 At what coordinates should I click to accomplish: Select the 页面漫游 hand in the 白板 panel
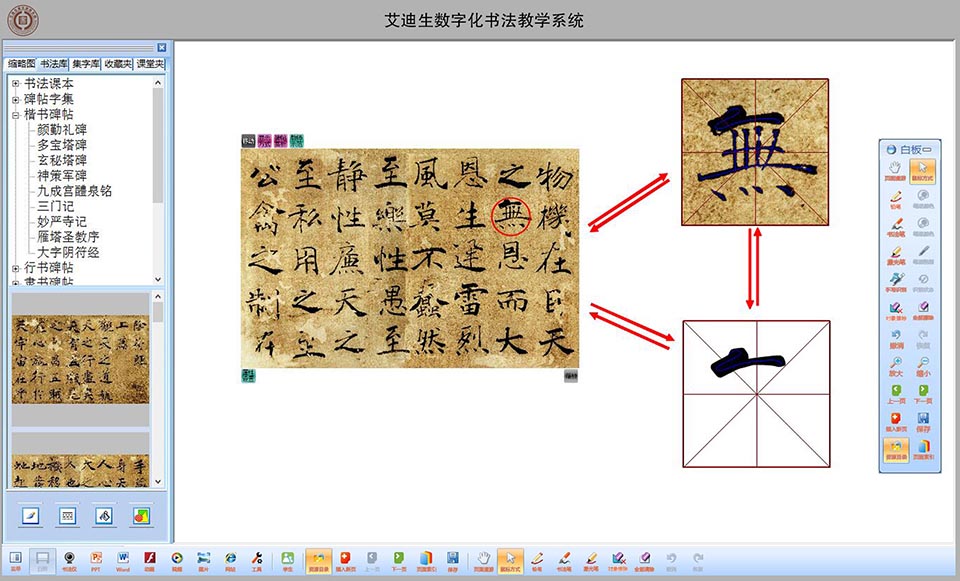[896, 171]
